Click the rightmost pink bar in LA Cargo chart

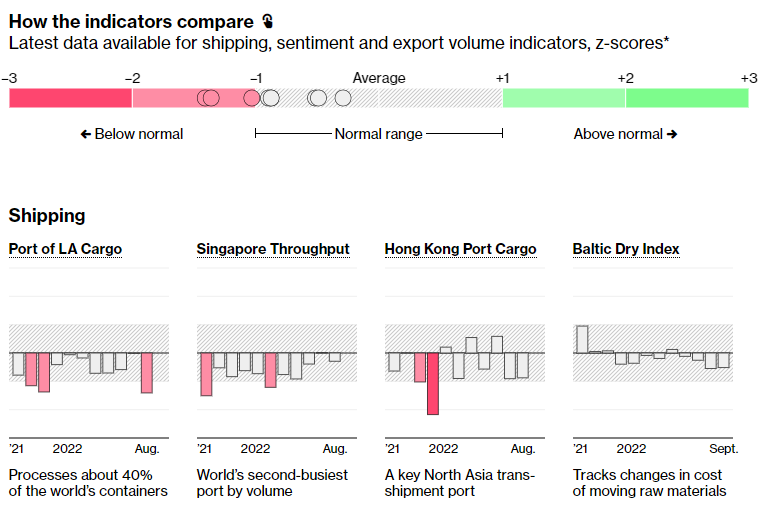(x=147, y=372)
